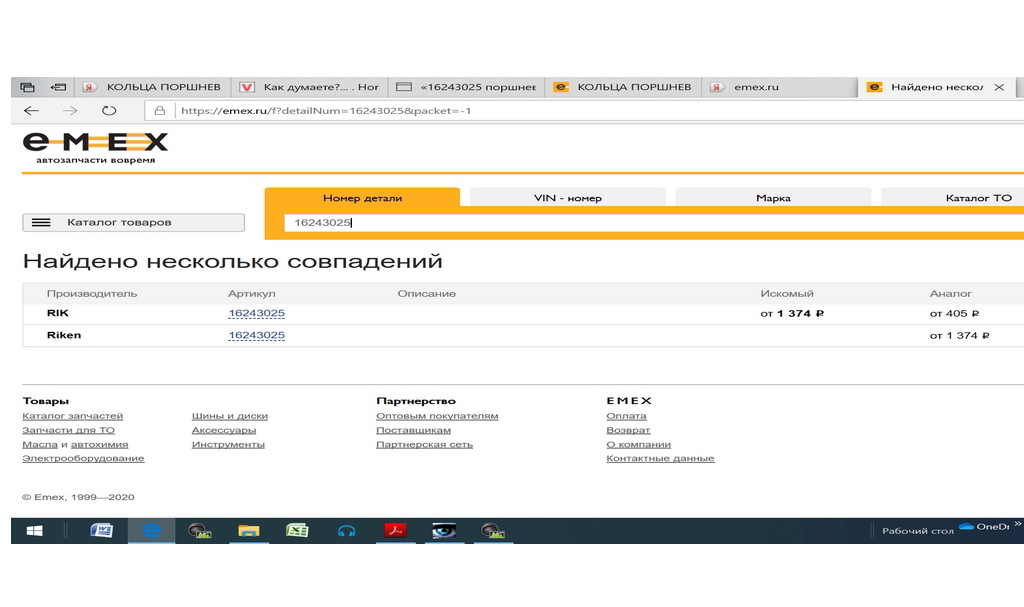Click the browser forward arrow
Viewport: 1024px width, 607px height.
(70, 110)
